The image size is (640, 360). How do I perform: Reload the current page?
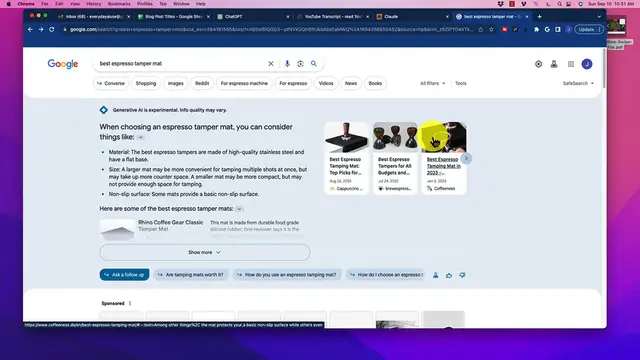51,29
